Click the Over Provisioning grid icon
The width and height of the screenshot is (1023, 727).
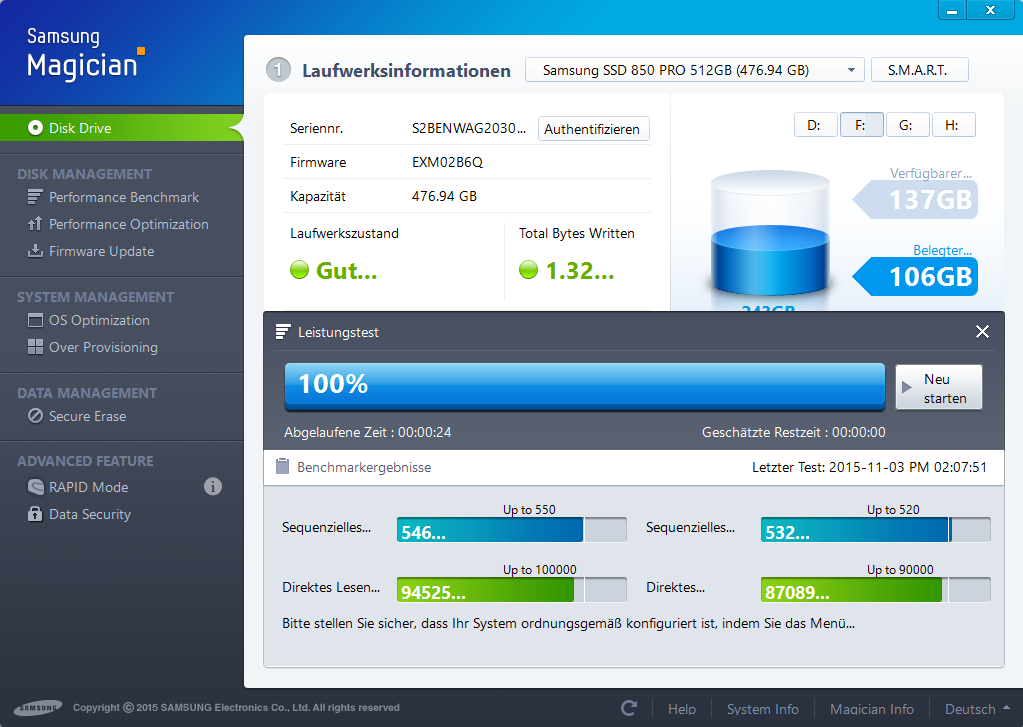[35, 347]
